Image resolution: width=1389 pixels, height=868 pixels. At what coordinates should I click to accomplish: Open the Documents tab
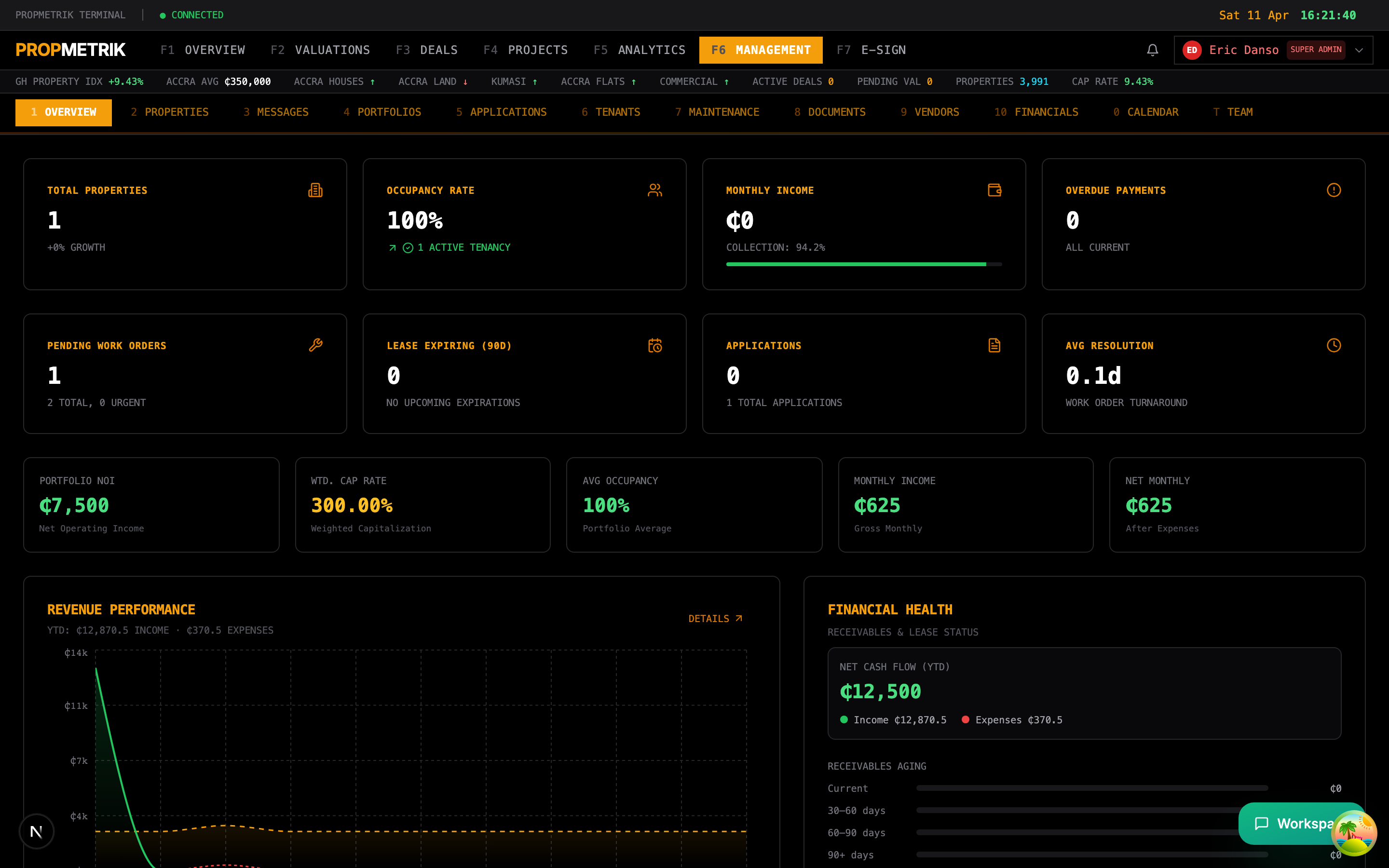click(x=830, y=112)
